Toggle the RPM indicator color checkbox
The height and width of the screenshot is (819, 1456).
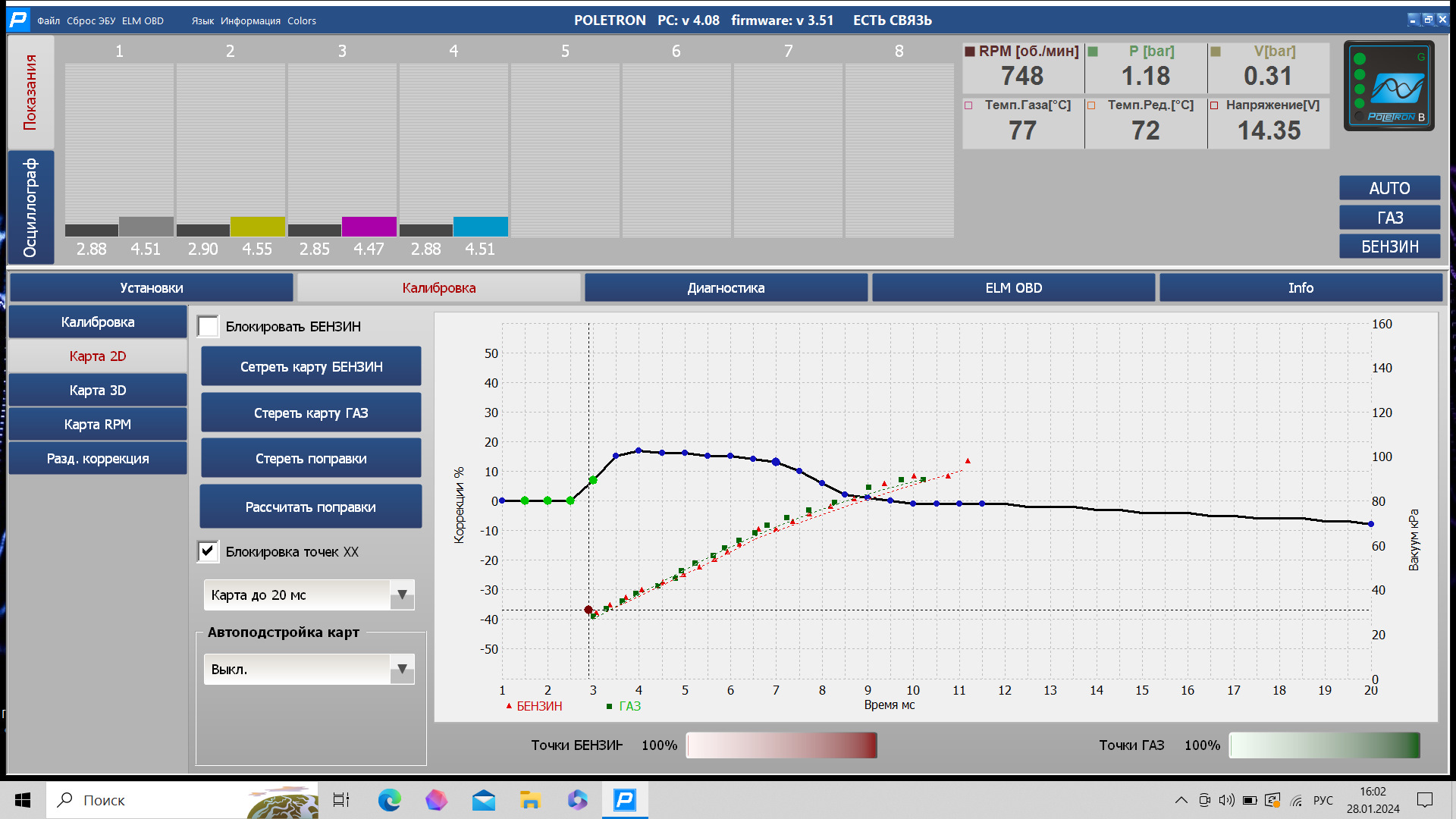(x=969, y=52)
